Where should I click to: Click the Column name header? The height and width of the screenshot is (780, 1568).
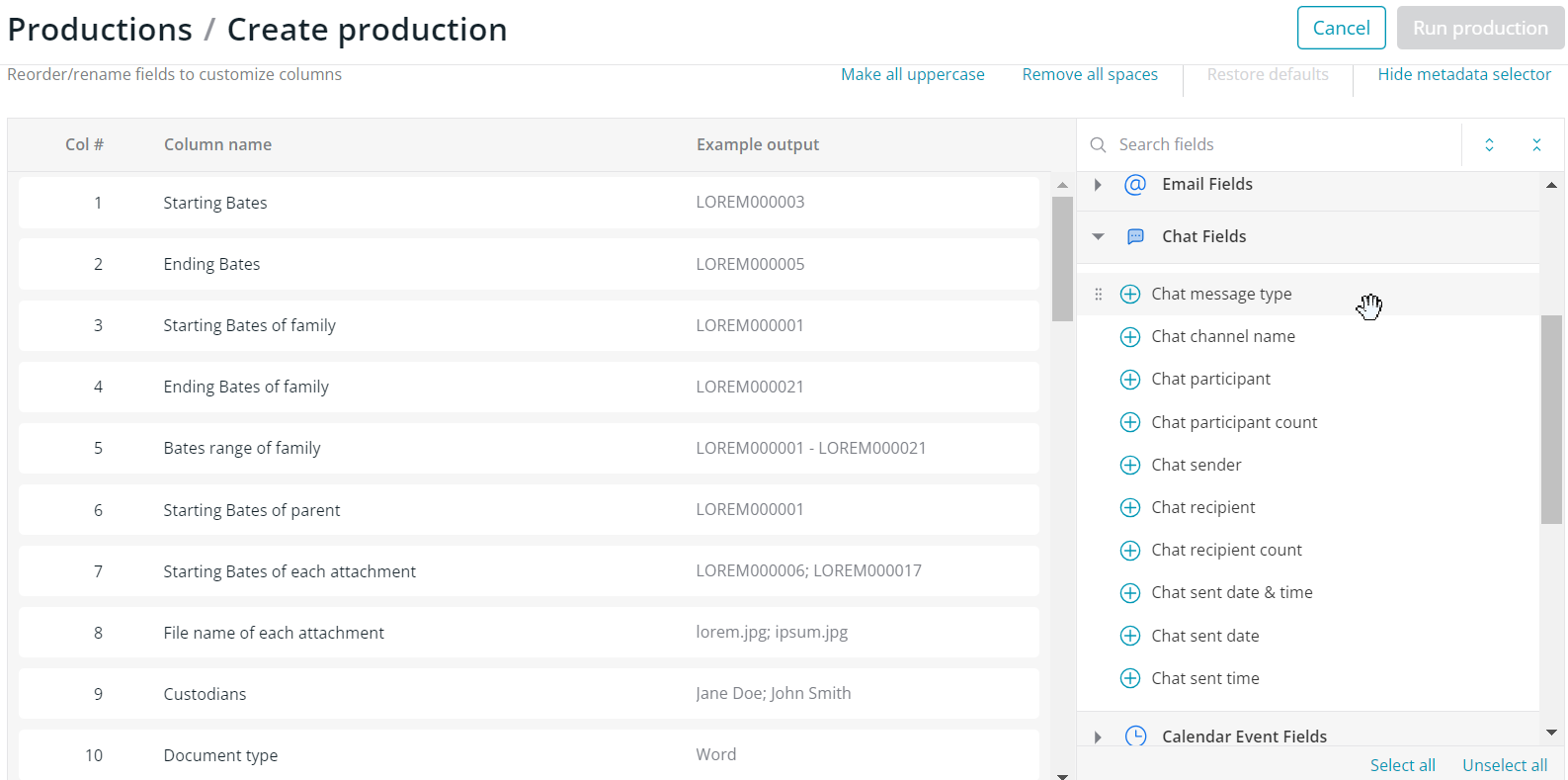(217, 144)
